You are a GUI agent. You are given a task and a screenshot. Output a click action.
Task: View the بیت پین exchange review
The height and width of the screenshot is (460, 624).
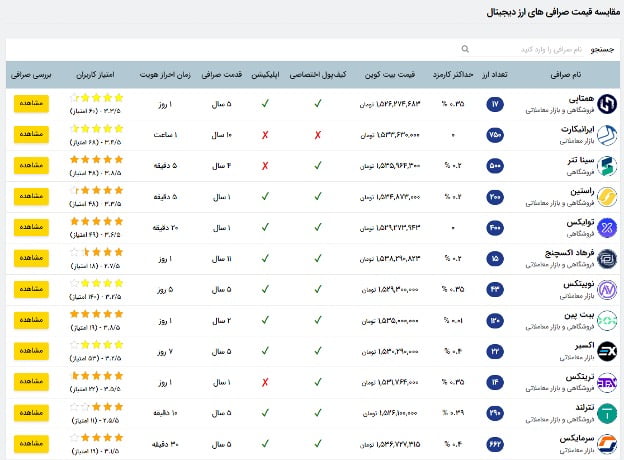31,320
